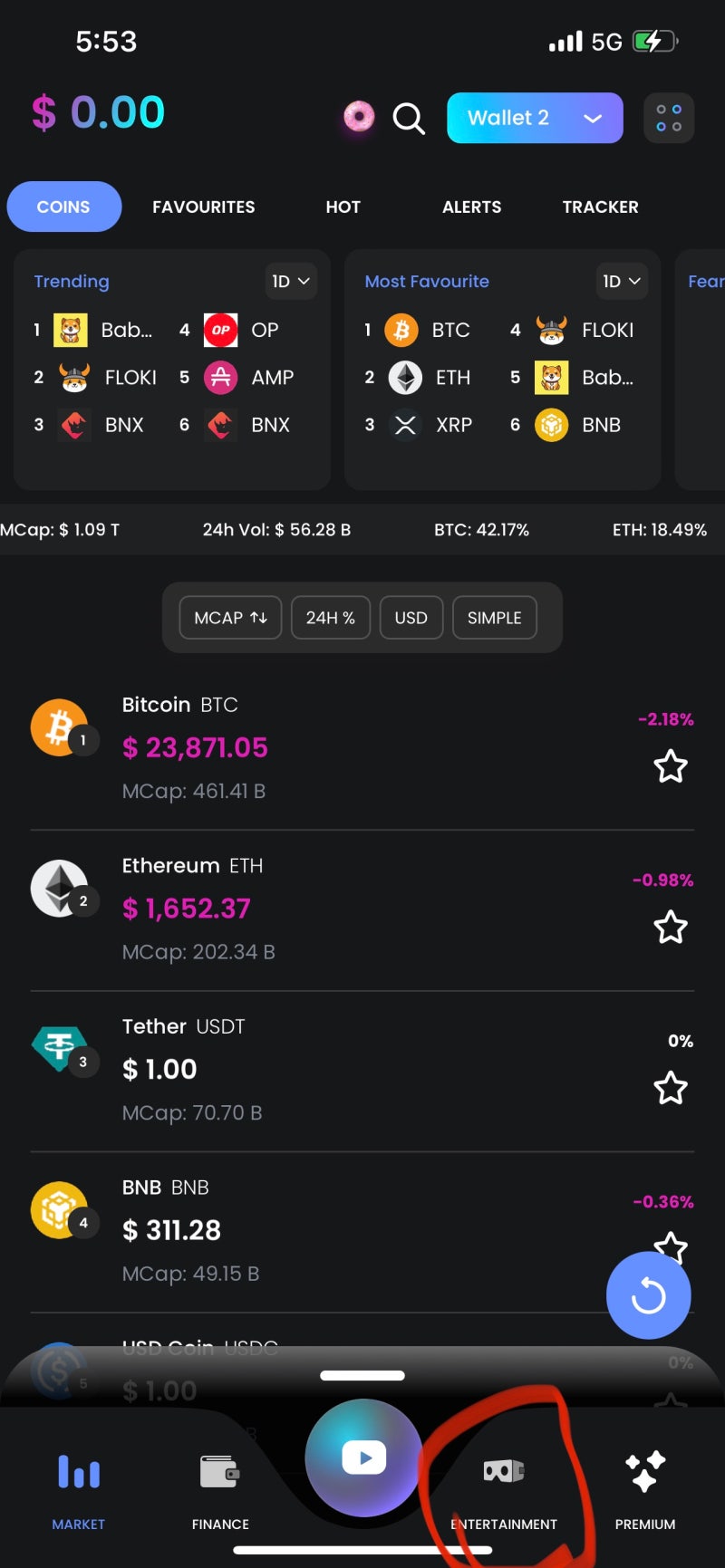Switch to the FAVOURITES tab
The height and width of the screenshot is (1568, 725).
tap(204, 207)
